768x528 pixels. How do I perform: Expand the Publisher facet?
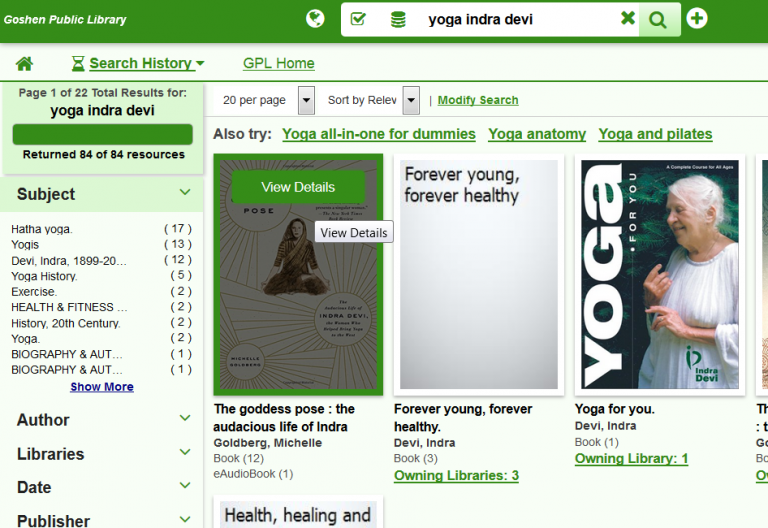tap(185, 519)
